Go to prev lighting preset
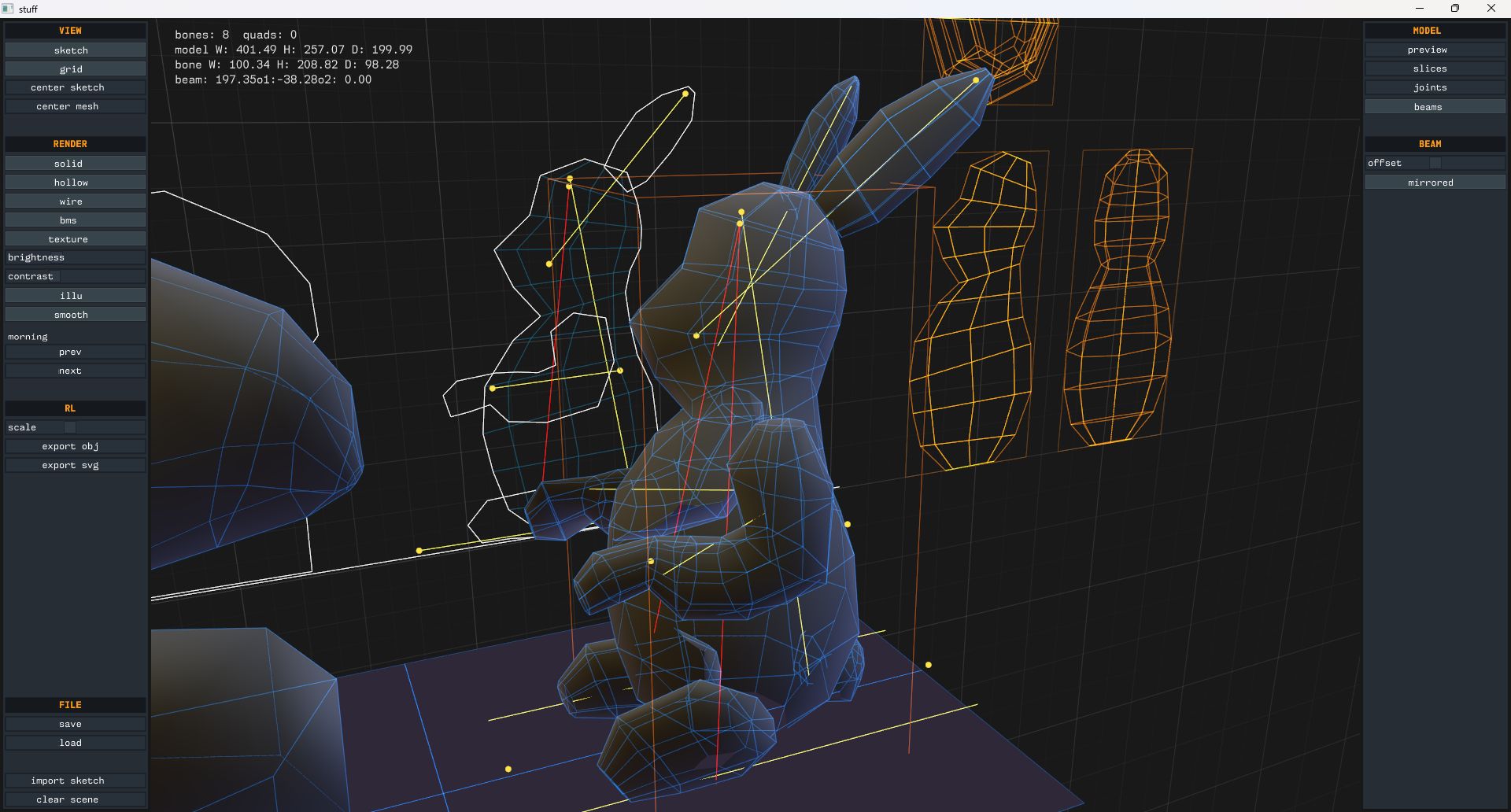Screen dimensions: 1511x812 75,352
